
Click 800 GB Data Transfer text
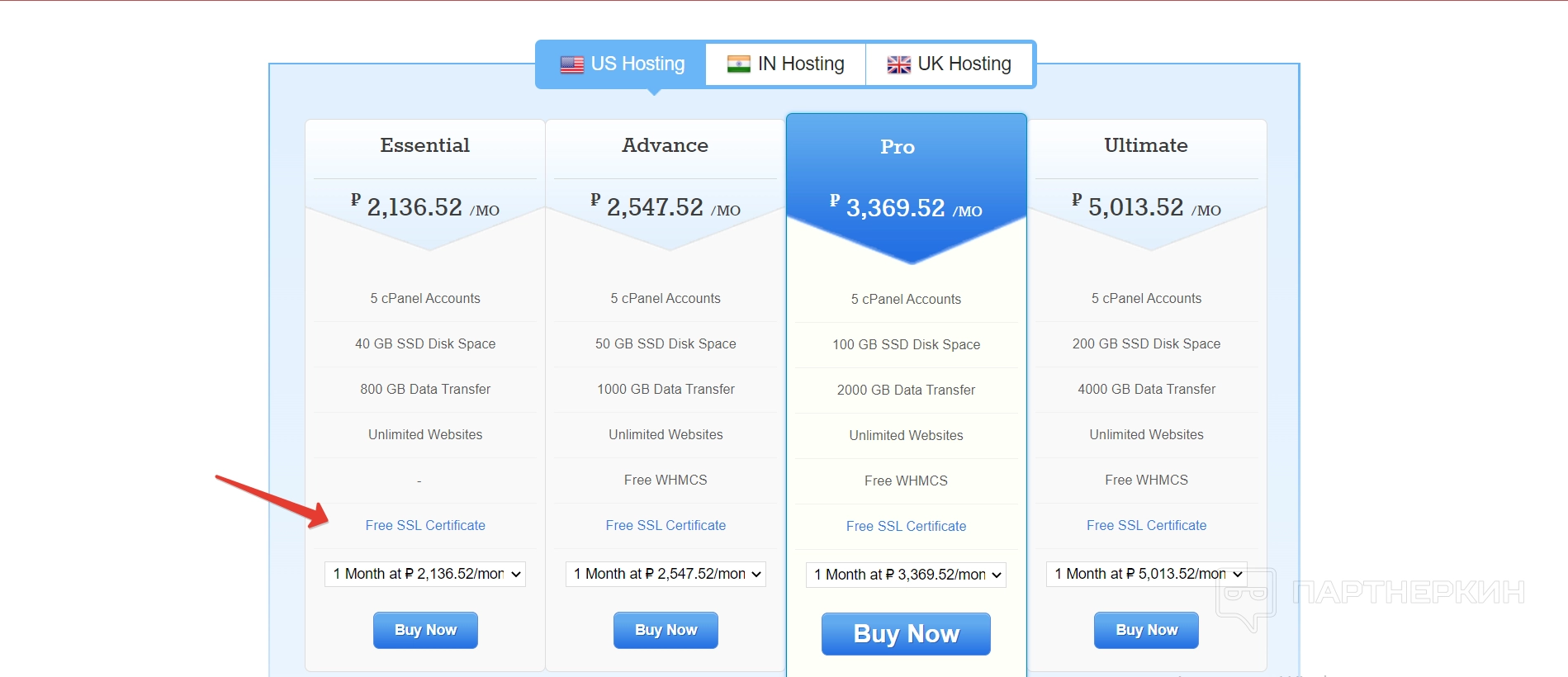coord(425,389)
